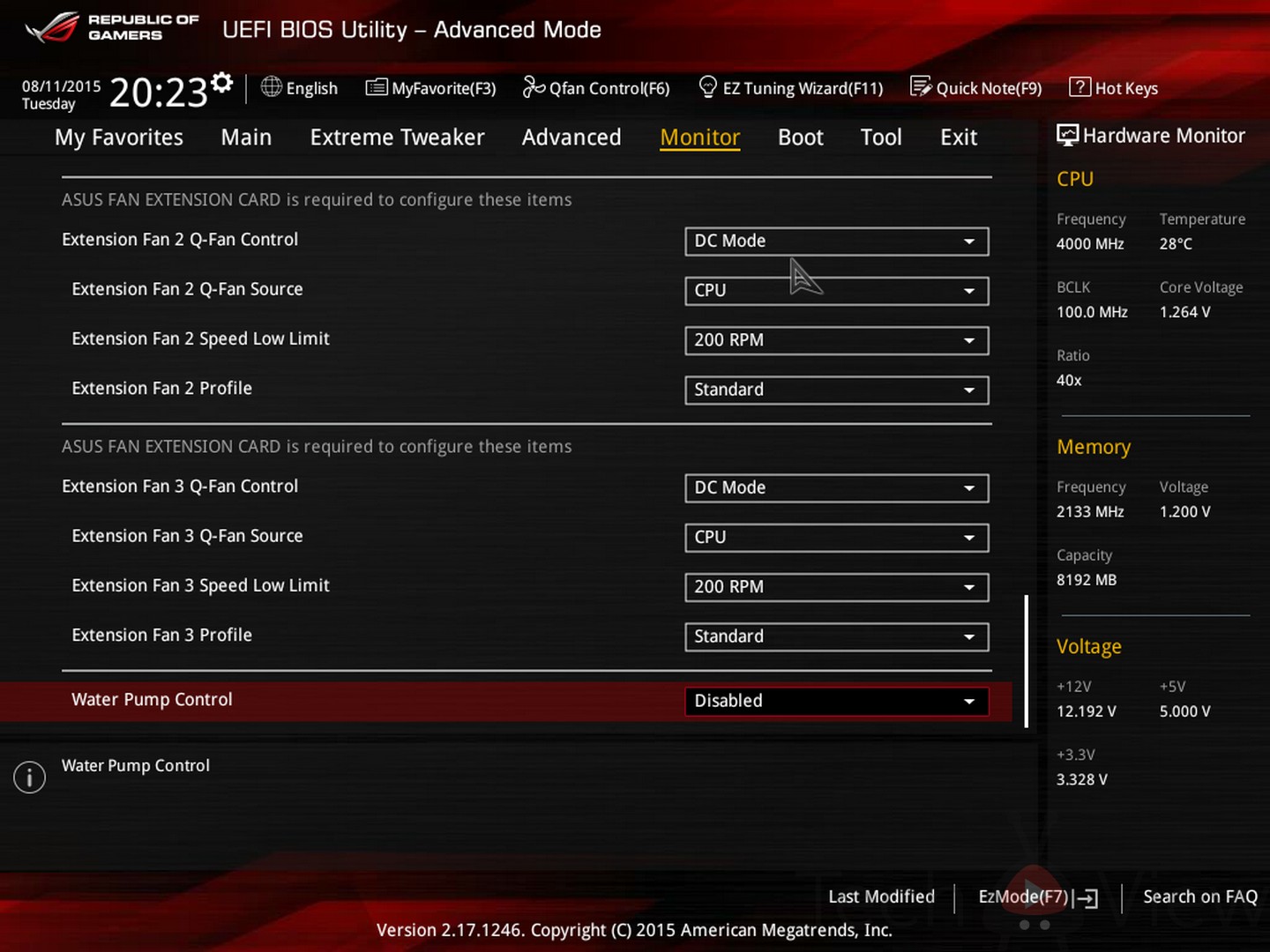Click the Qfan Control fan icon

(x=534, y=87)
